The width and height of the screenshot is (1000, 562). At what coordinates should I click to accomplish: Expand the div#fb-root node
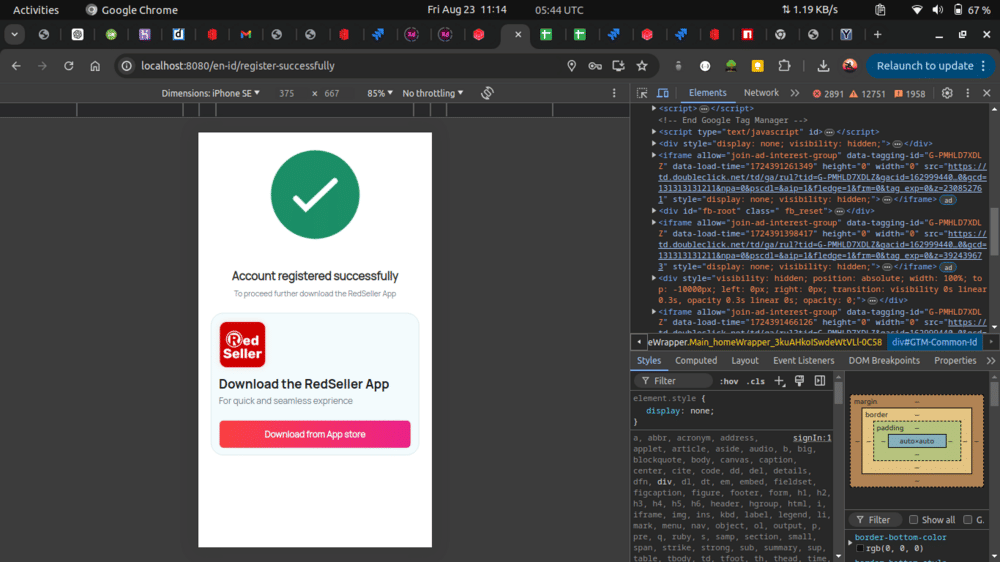(654, 211)
